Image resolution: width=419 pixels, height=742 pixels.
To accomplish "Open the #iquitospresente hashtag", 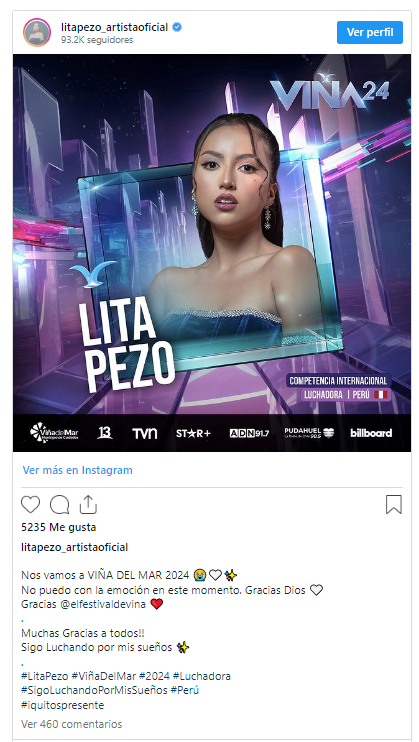I will coord(62,705).
